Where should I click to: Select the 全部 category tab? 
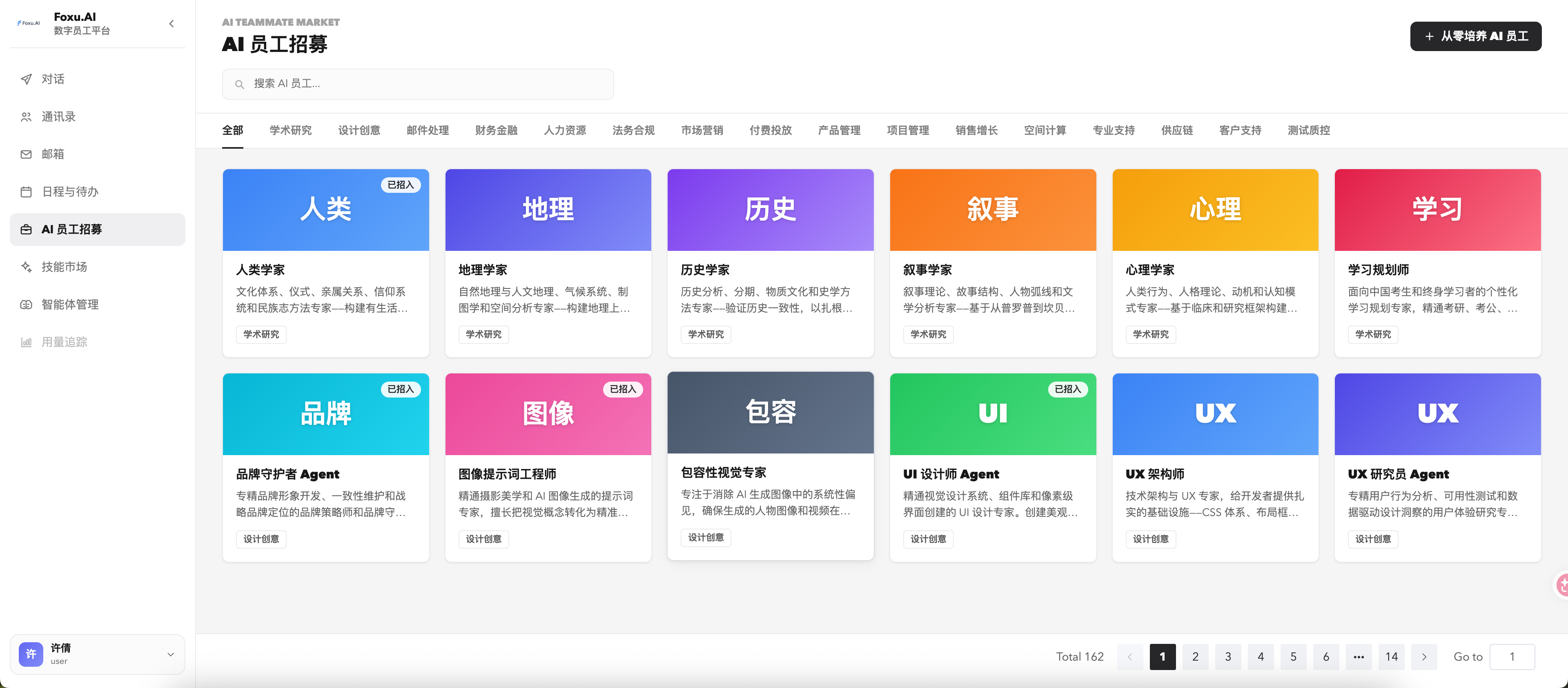tap(232, 130)
